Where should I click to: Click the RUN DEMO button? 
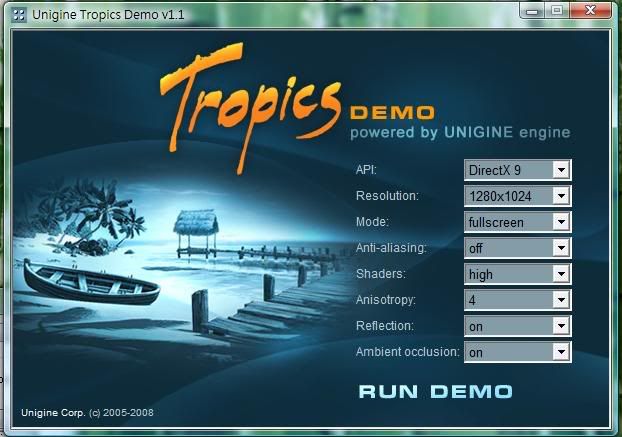[x=435, y=391]
